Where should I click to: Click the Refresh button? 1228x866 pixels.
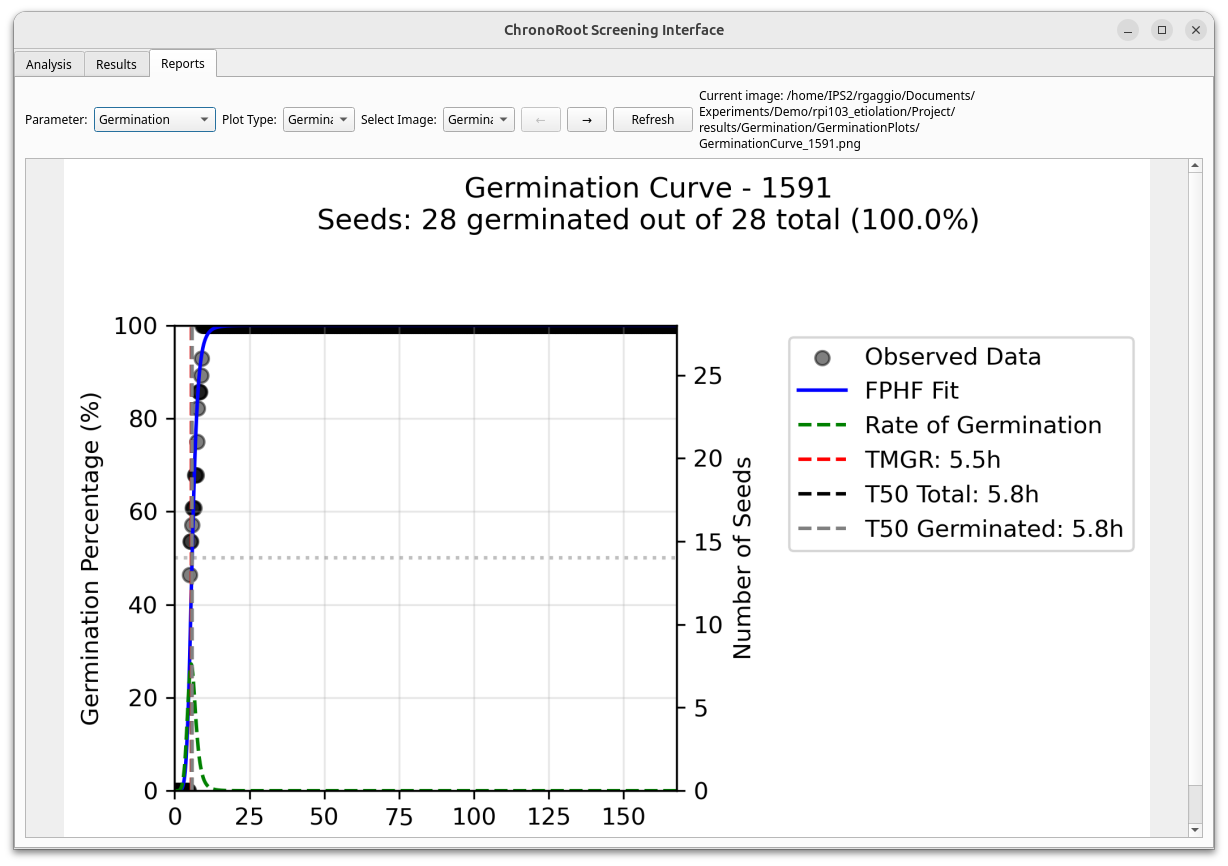tap(652, 119)
